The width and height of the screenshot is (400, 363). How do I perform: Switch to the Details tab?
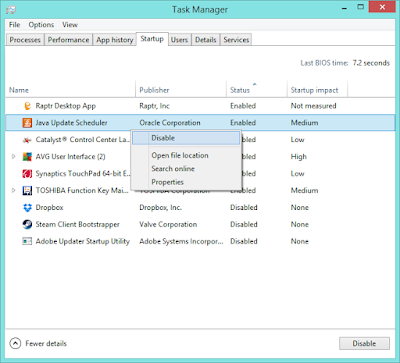pos(206,40)
